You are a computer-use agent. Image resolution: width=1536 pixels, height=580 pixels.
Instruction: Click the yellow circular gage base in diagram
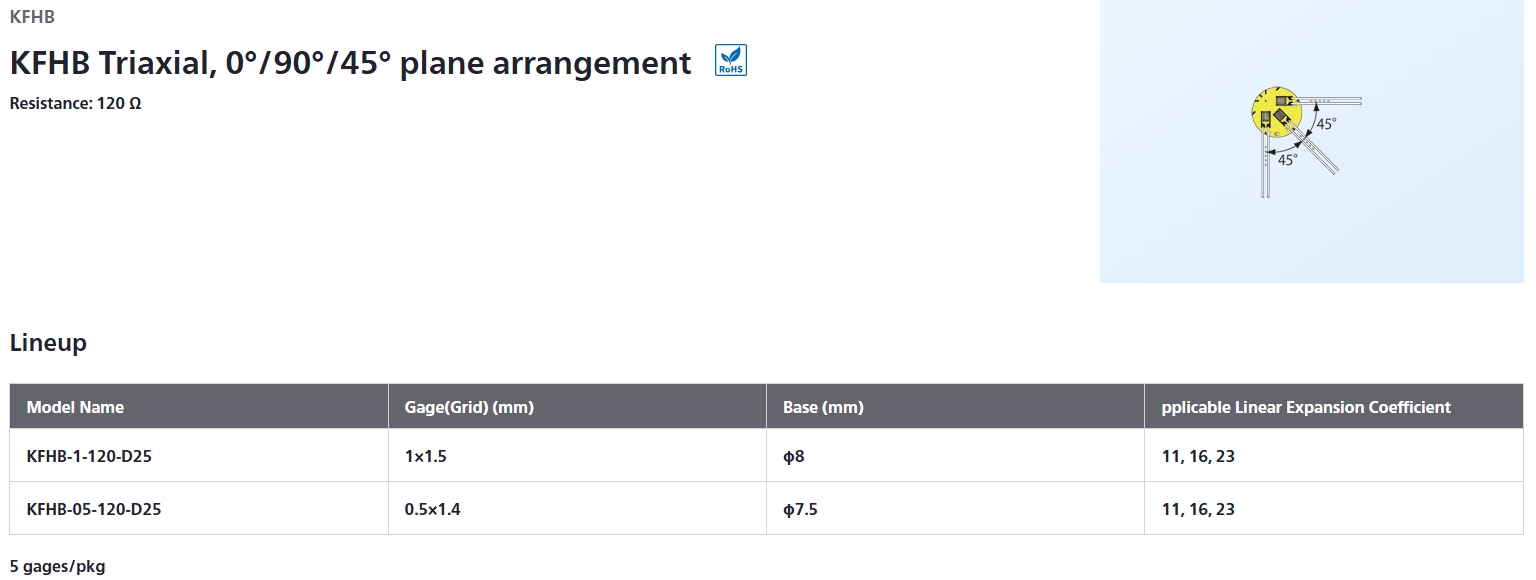(x=1273, y=110)
